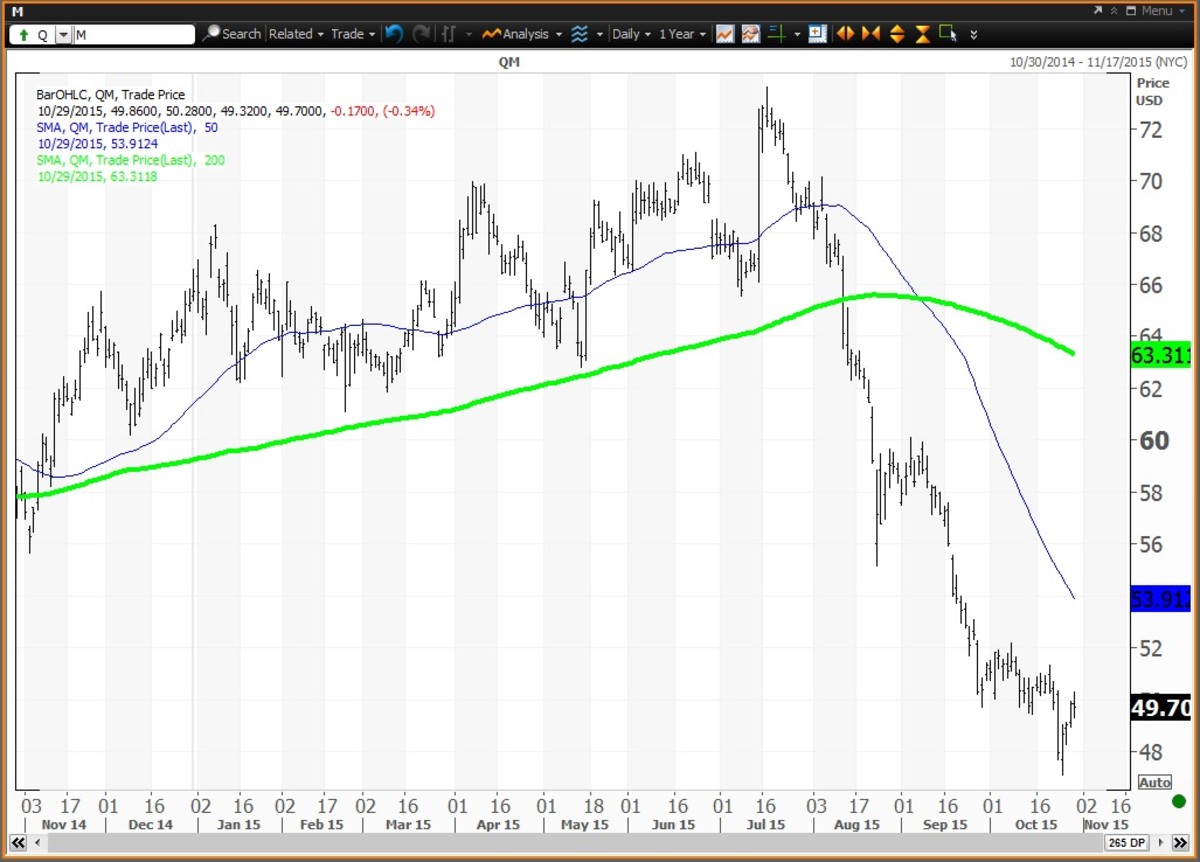The width and height of the screenshot is (1200, 862).
Task: Click the horizontal expand arrows icon
Action: [x=845, y=34]
